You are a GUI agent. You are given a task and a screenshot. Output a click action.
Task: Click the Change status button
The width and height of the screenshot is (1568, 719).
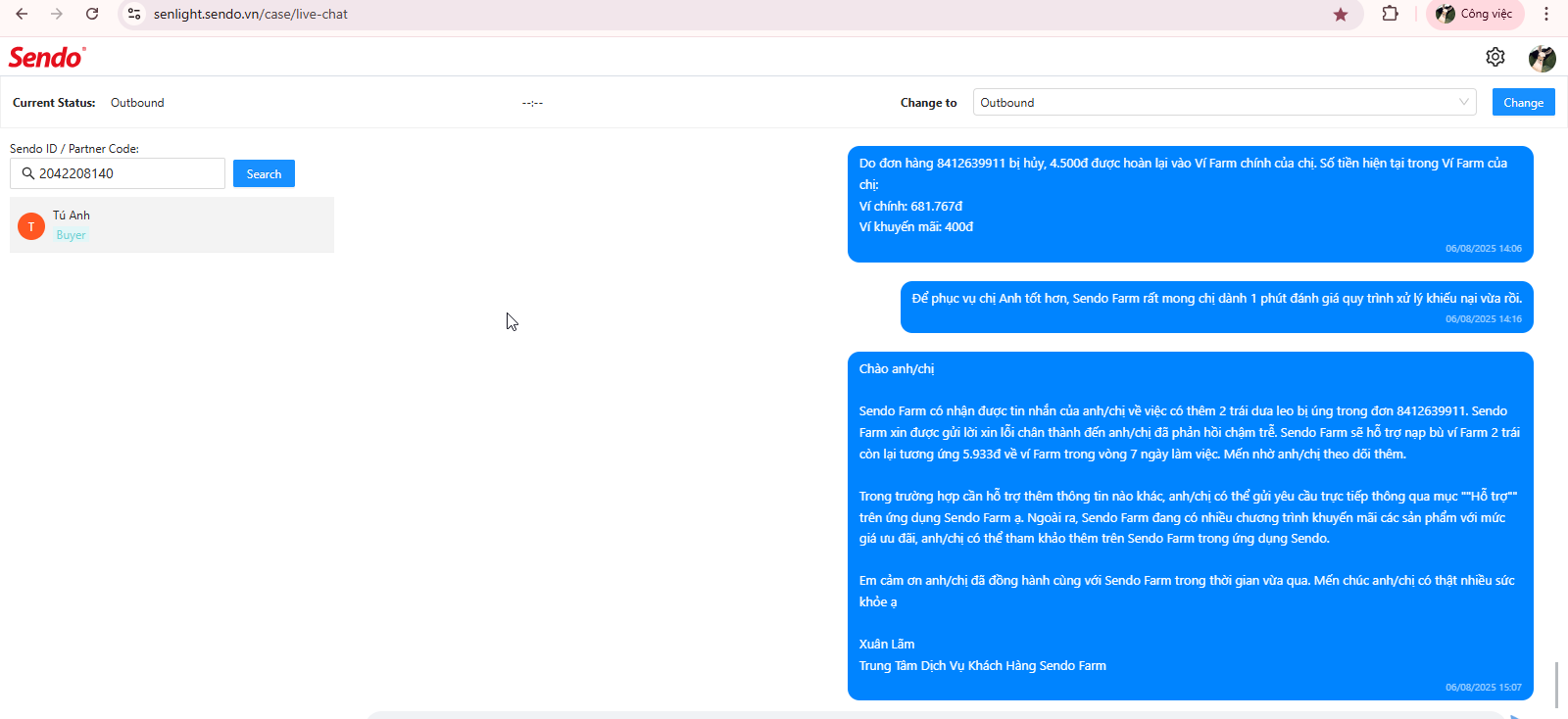point(1523,102)
